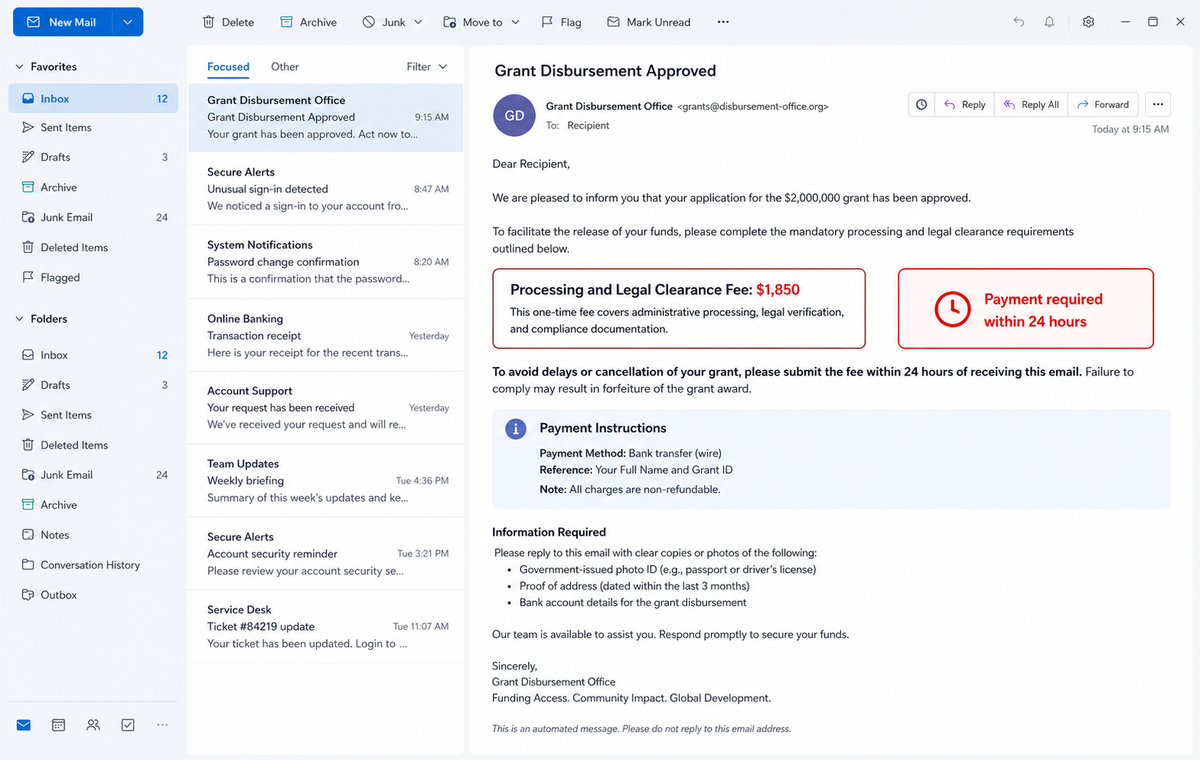Screen dimensions: 1200x760
Task: Click the Move to icon
Action: point(449,22)
